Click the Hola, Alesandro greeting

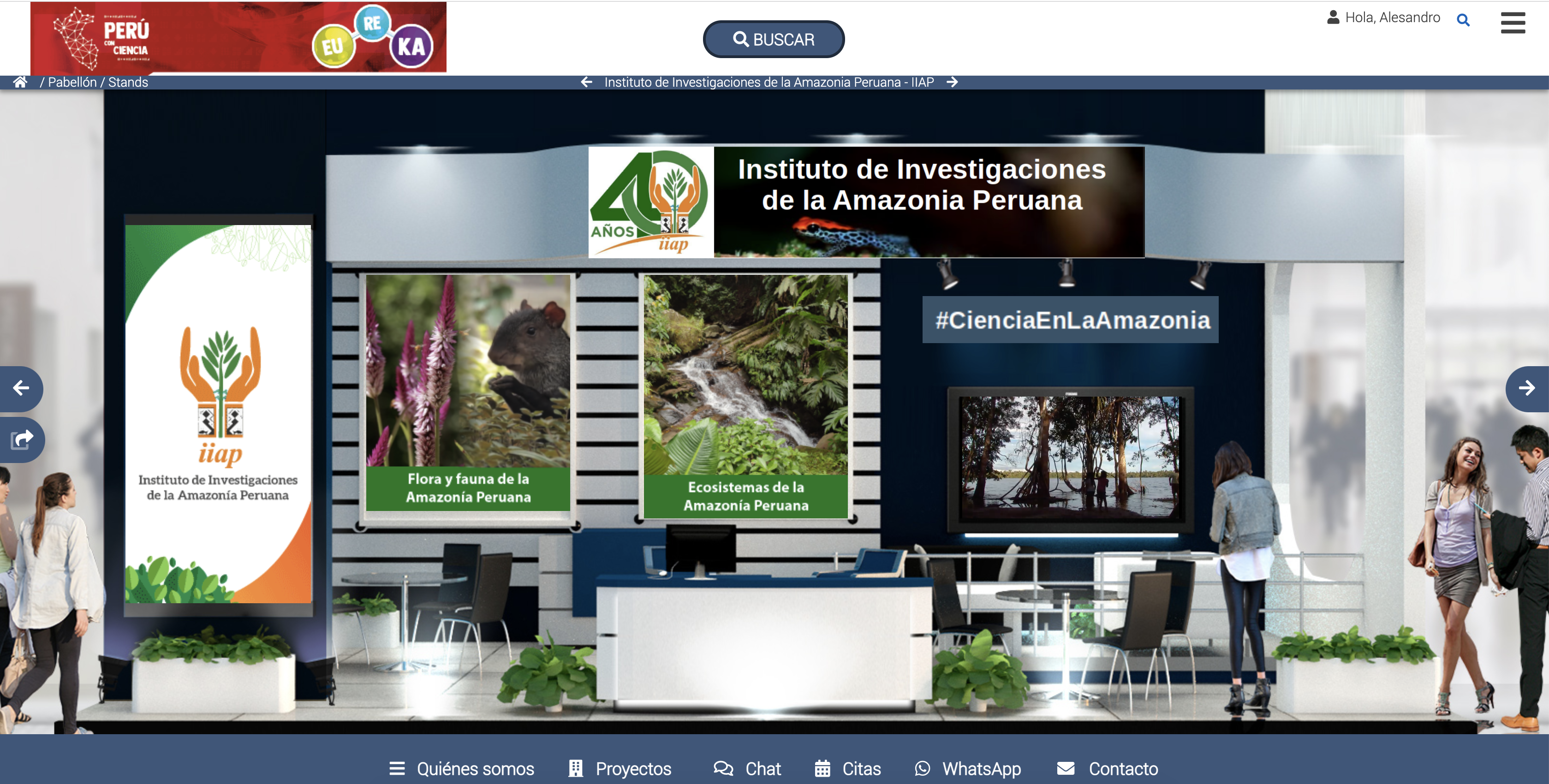pos(1392,18)
